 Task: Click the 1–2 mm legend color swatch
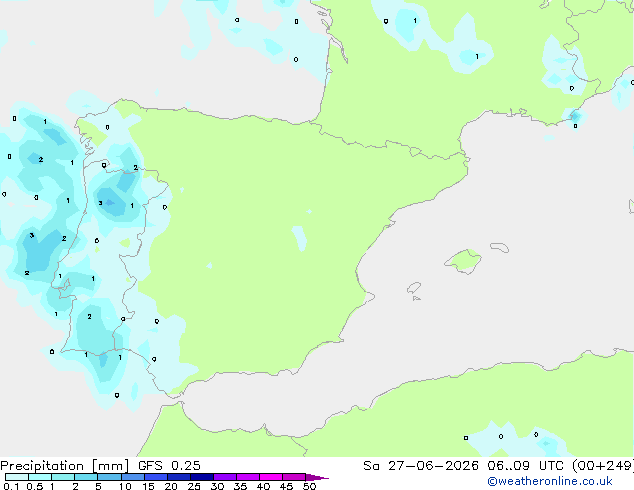pyautogui.click(x=63, y=477)
